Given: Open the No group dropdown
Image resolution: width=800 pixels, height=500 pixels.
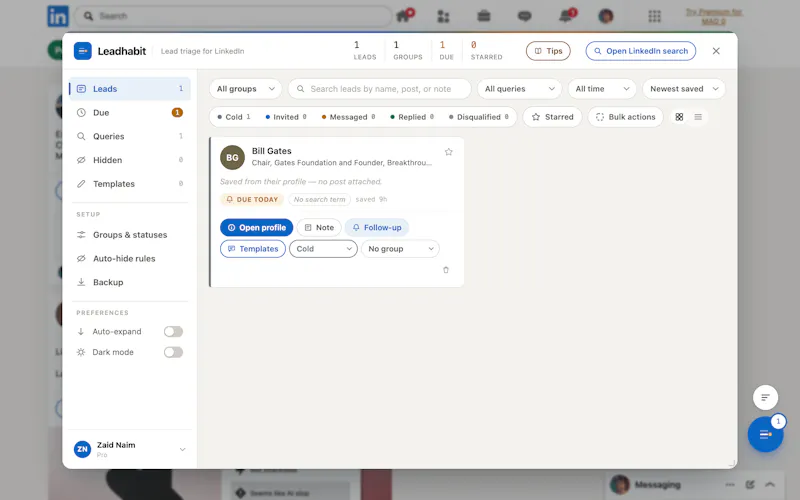Looking at the screenshot, I should (401, 249).
